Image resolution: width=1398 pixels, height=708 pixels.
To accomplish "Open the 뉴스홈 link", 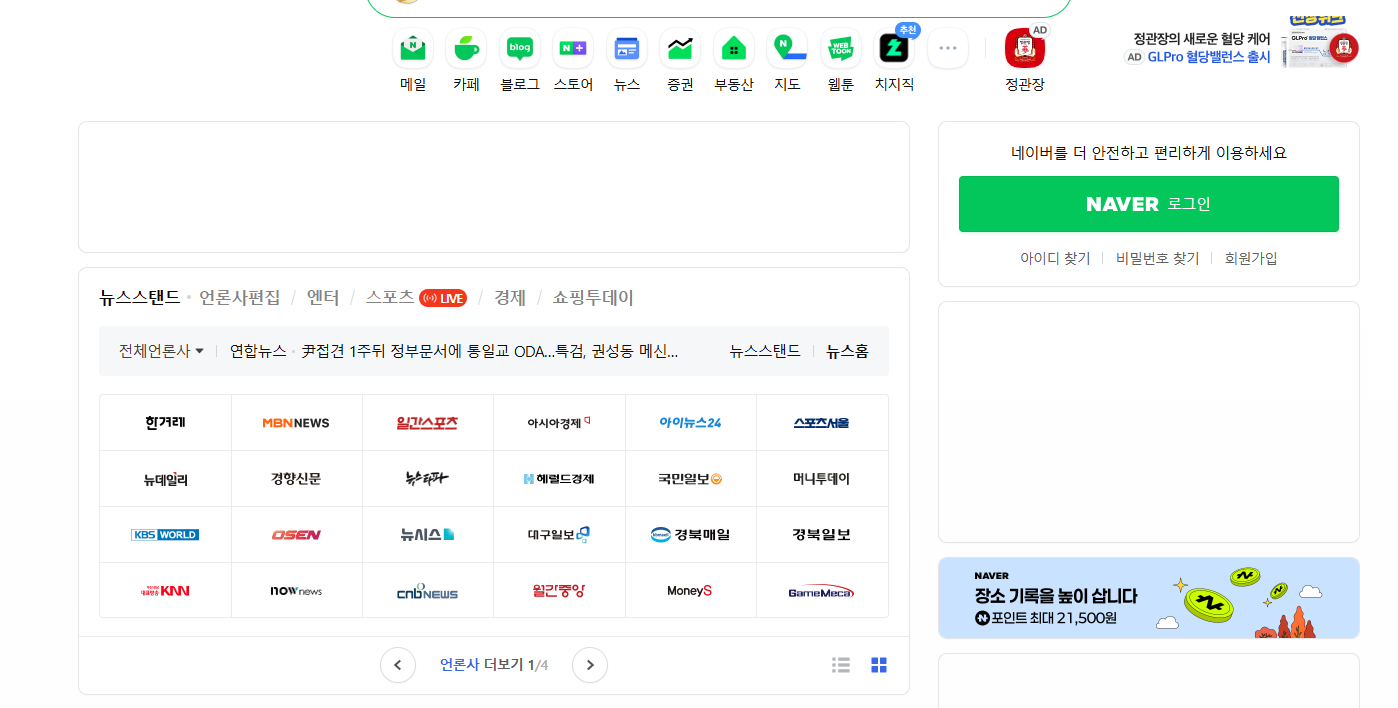I will pyautogui.click(x=847, y=351).
